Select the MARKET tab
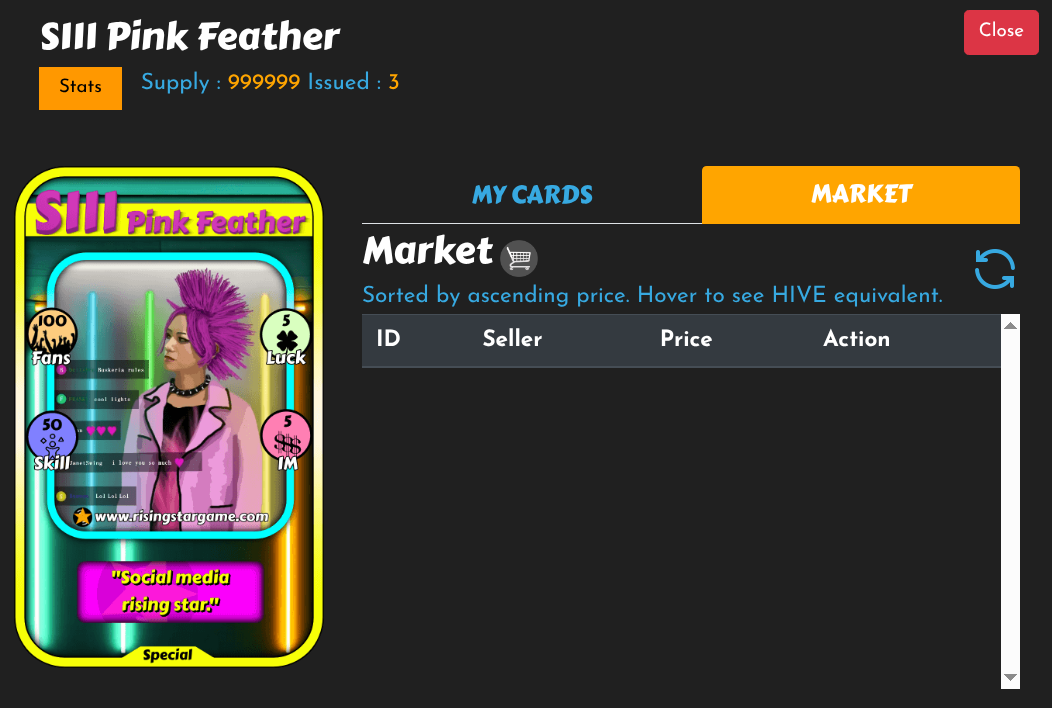The image size is (1052, 708). 861,195
